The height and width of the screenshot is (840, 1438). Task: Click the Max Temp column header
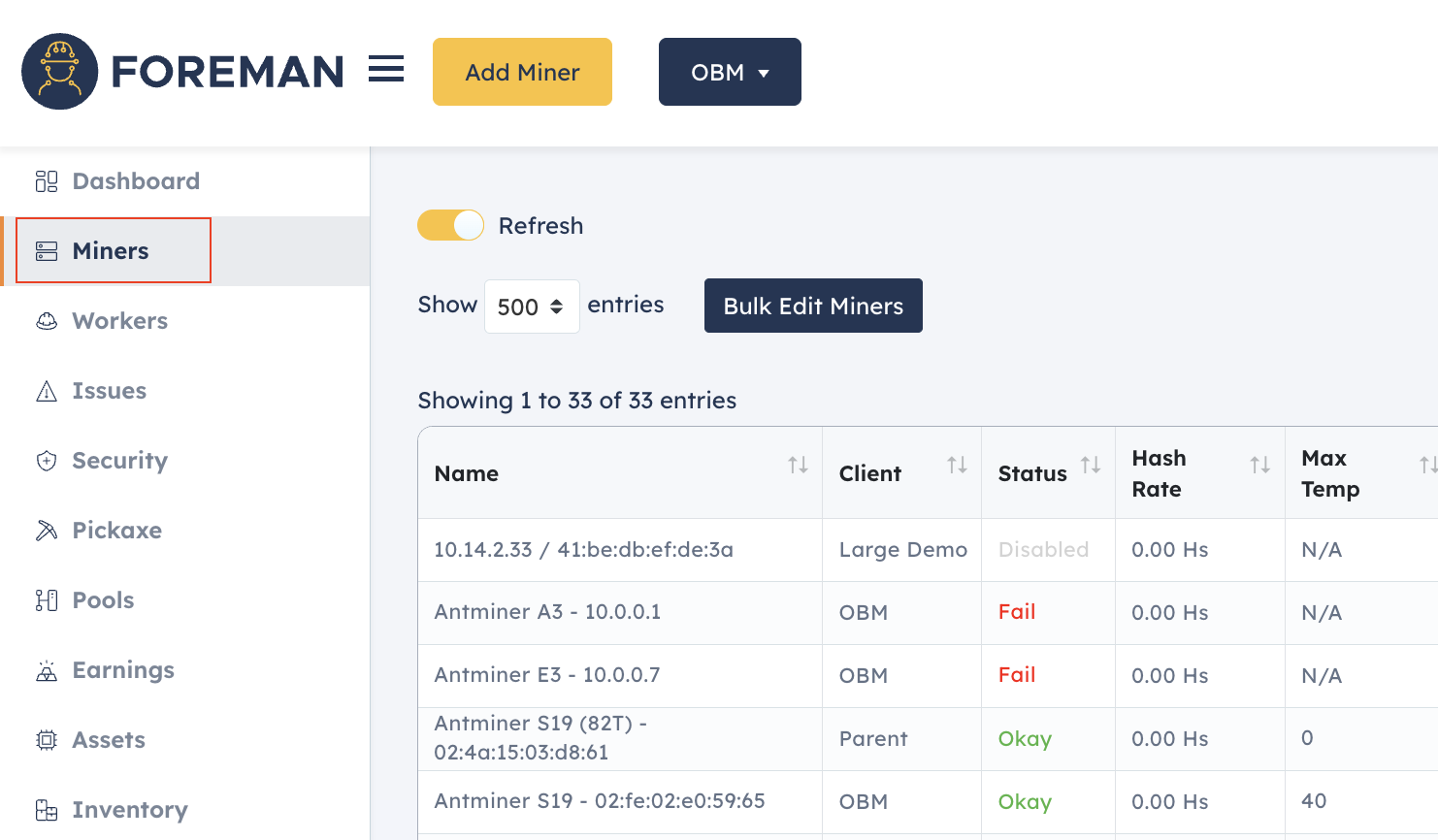[x=1361, y=473]
